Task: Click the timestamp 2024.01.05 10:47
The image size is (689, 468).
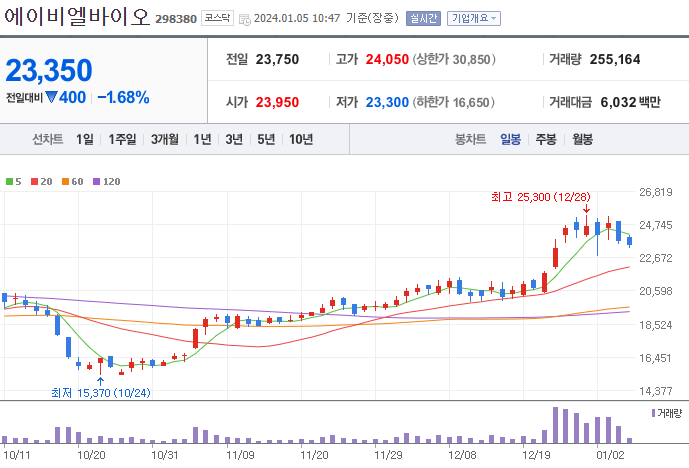Action: tap(297, 18)
